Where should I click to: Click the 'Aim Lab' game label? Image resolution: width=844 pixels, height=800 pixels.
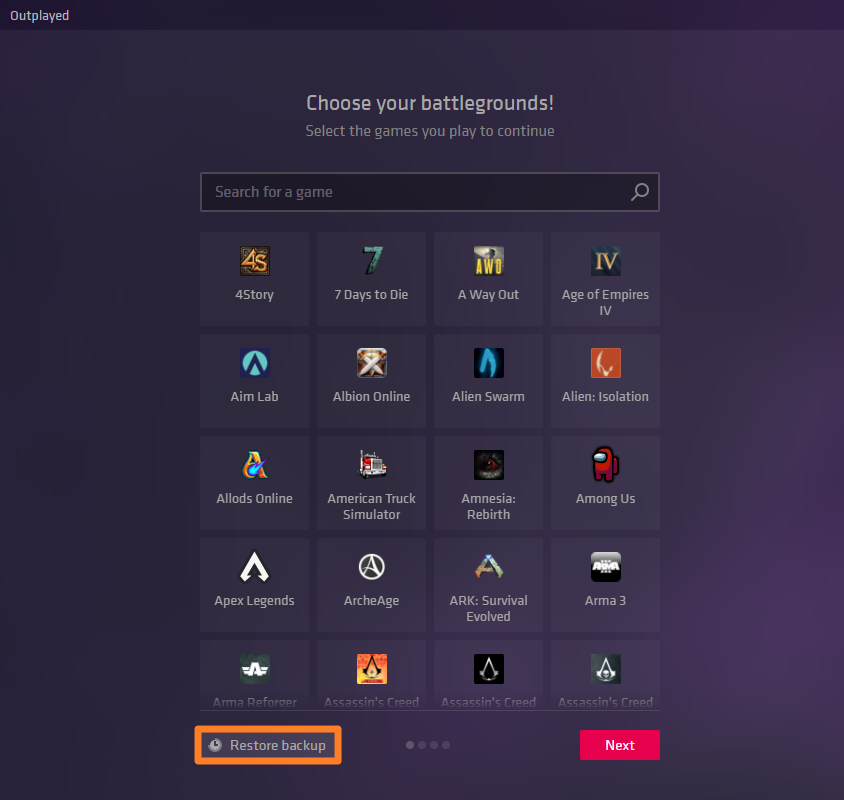click(x=255, y=397)
